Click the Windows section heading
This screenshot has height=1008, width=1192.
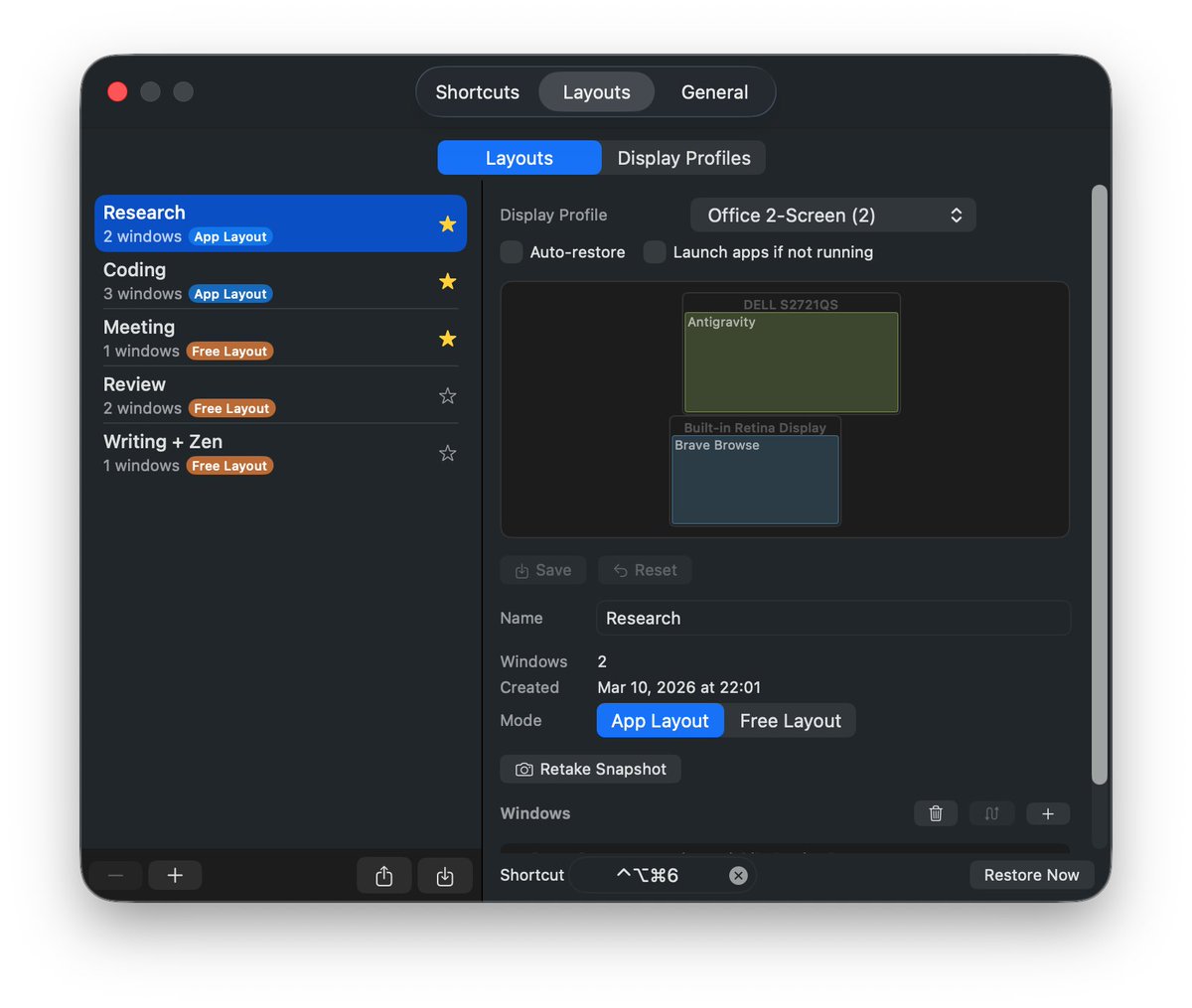(535, 813)
